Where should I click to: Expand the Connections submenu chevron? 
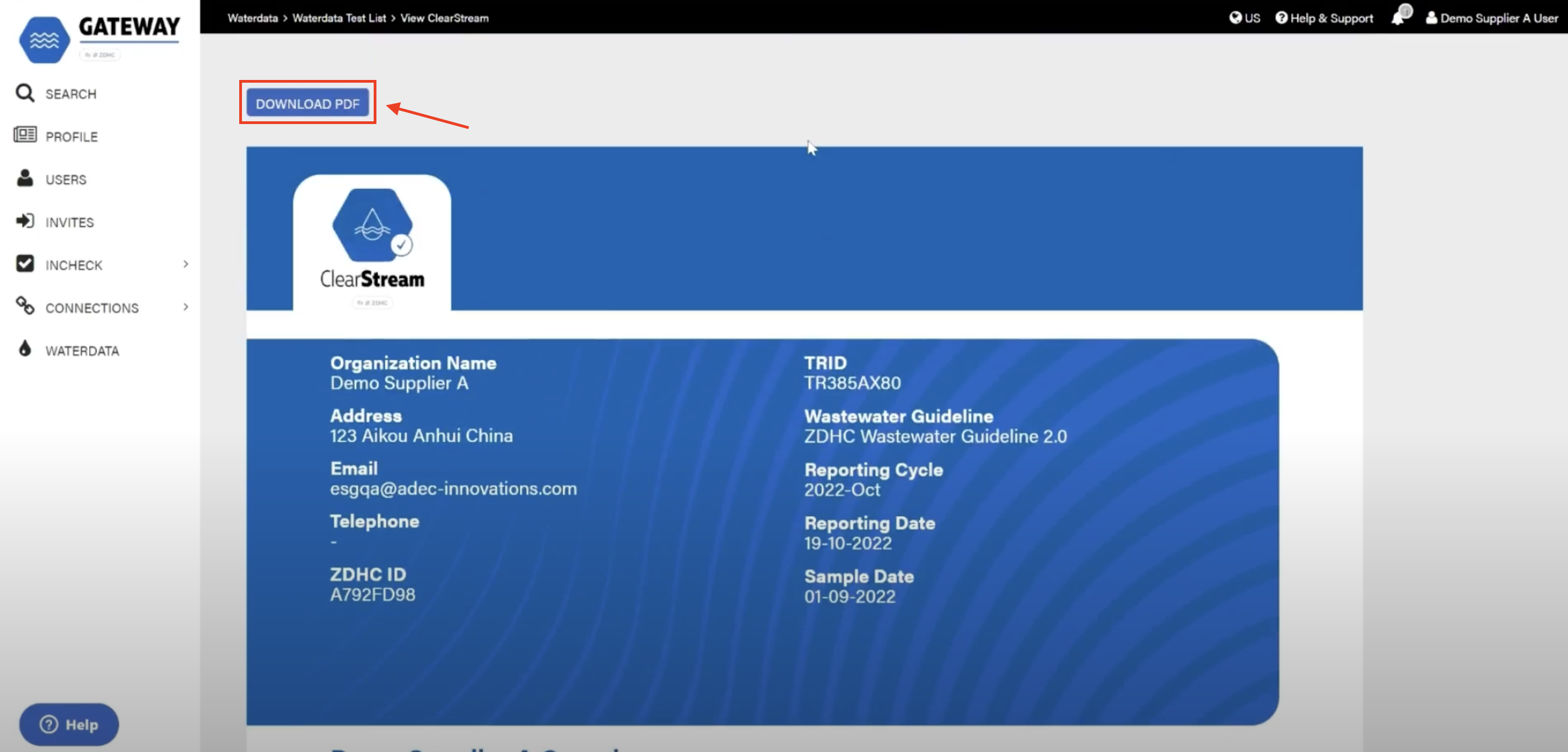click(x=186, y=307)
